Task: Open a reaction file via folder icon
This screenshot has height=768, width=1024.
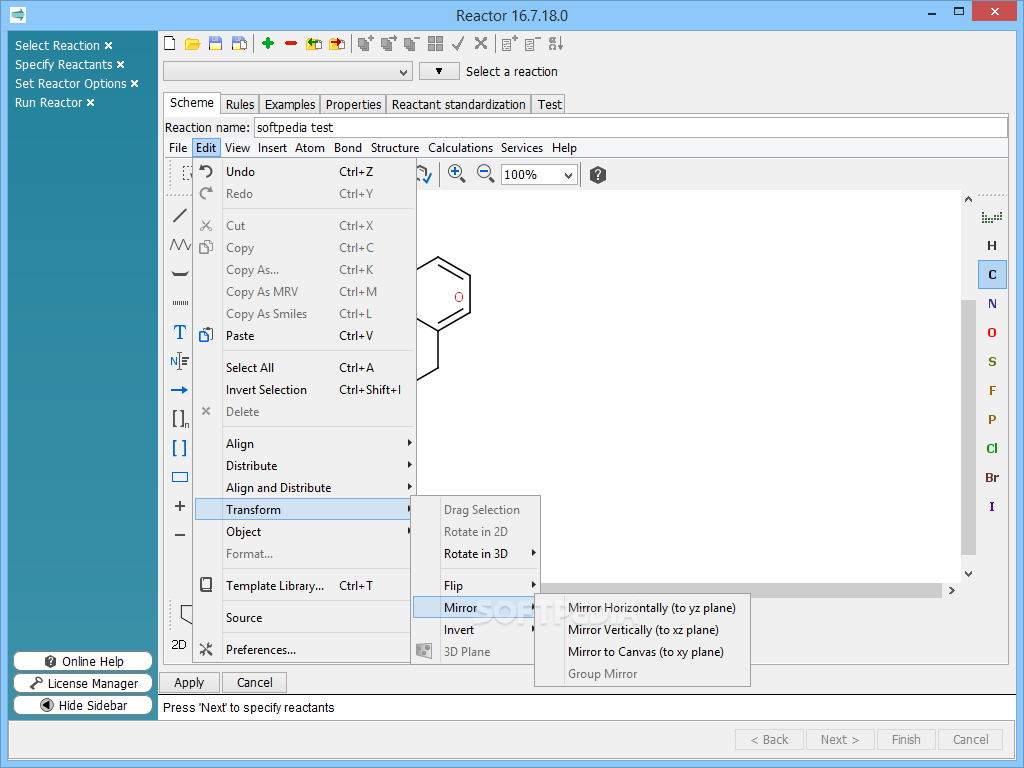Action: 192,44
